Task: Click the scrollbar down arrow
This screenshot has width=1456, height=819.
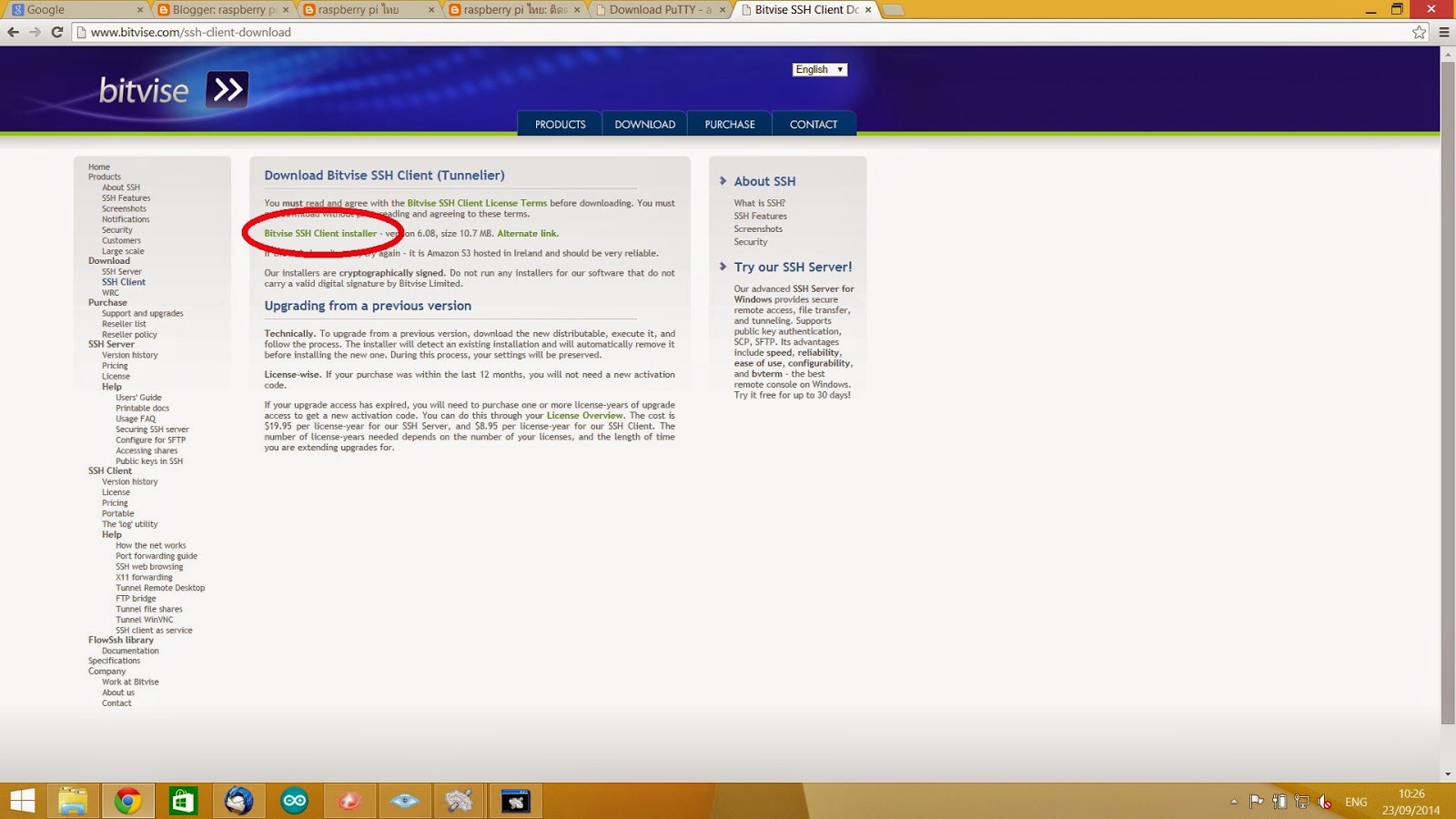Action: tap(1448, 773)
